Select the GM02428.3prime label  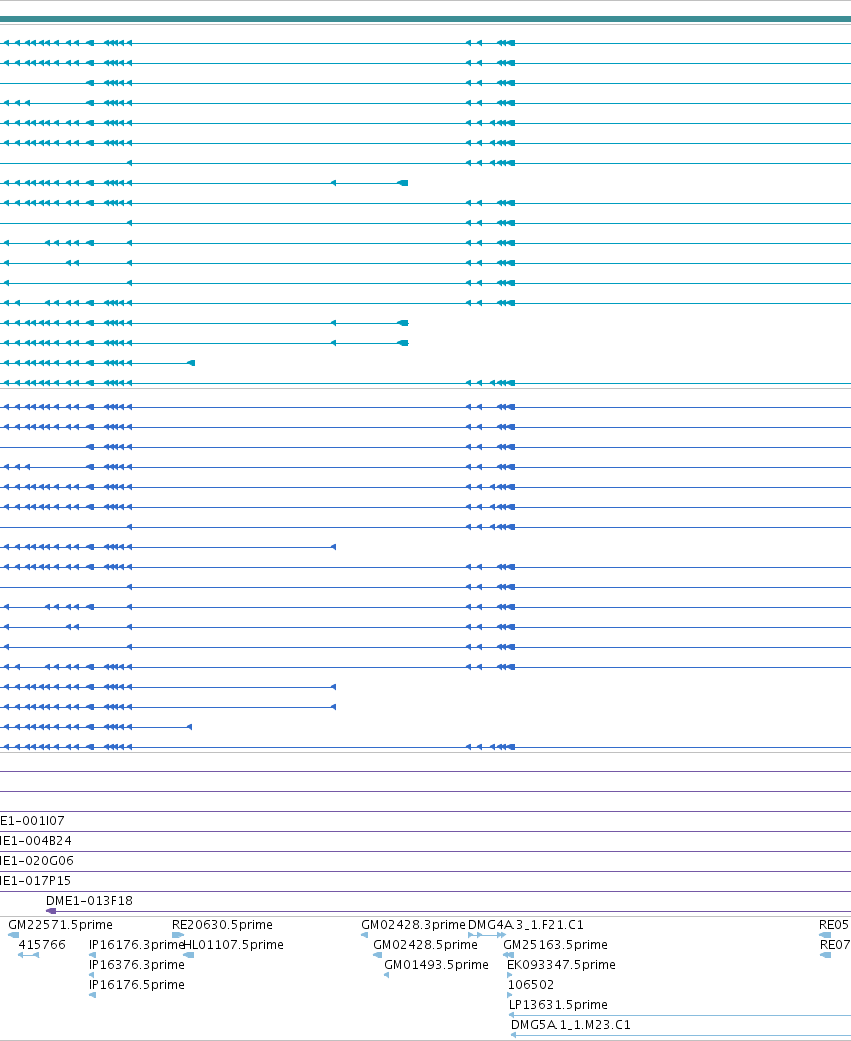(414, 924)
